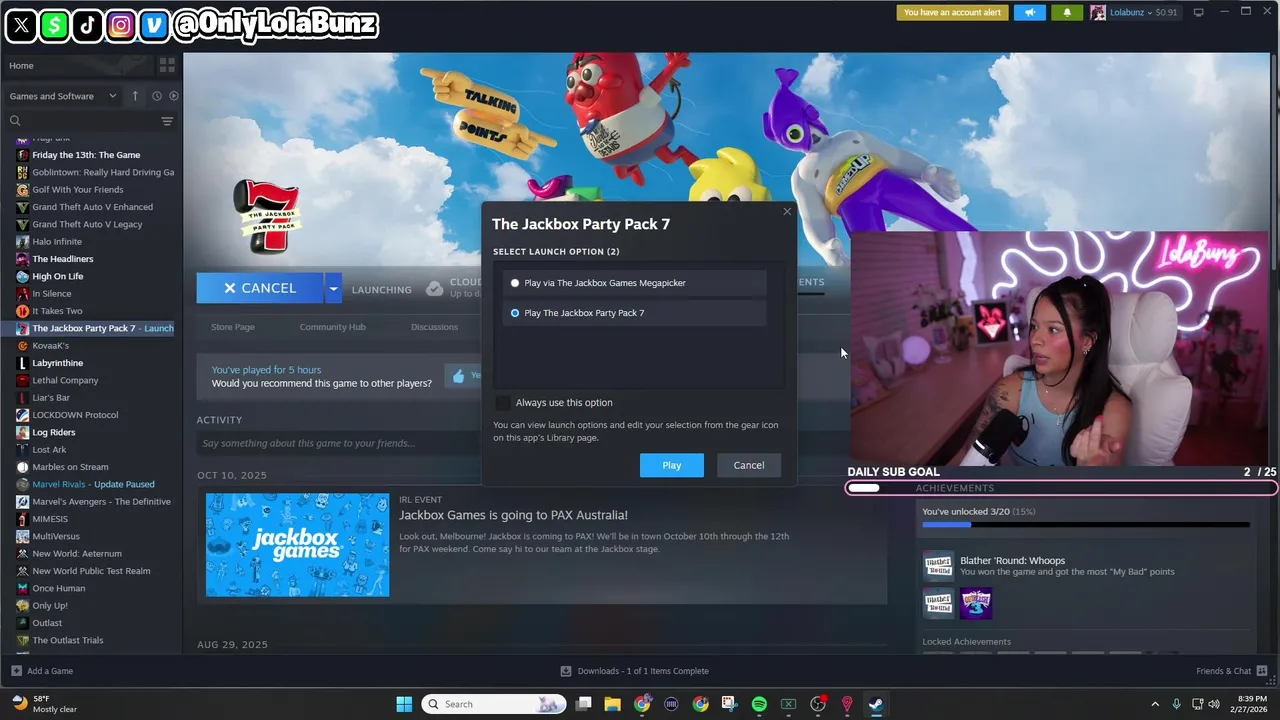Open File Explorer from the taskbar
Screen dimensions: 1280x720
[x=613, y=704]
